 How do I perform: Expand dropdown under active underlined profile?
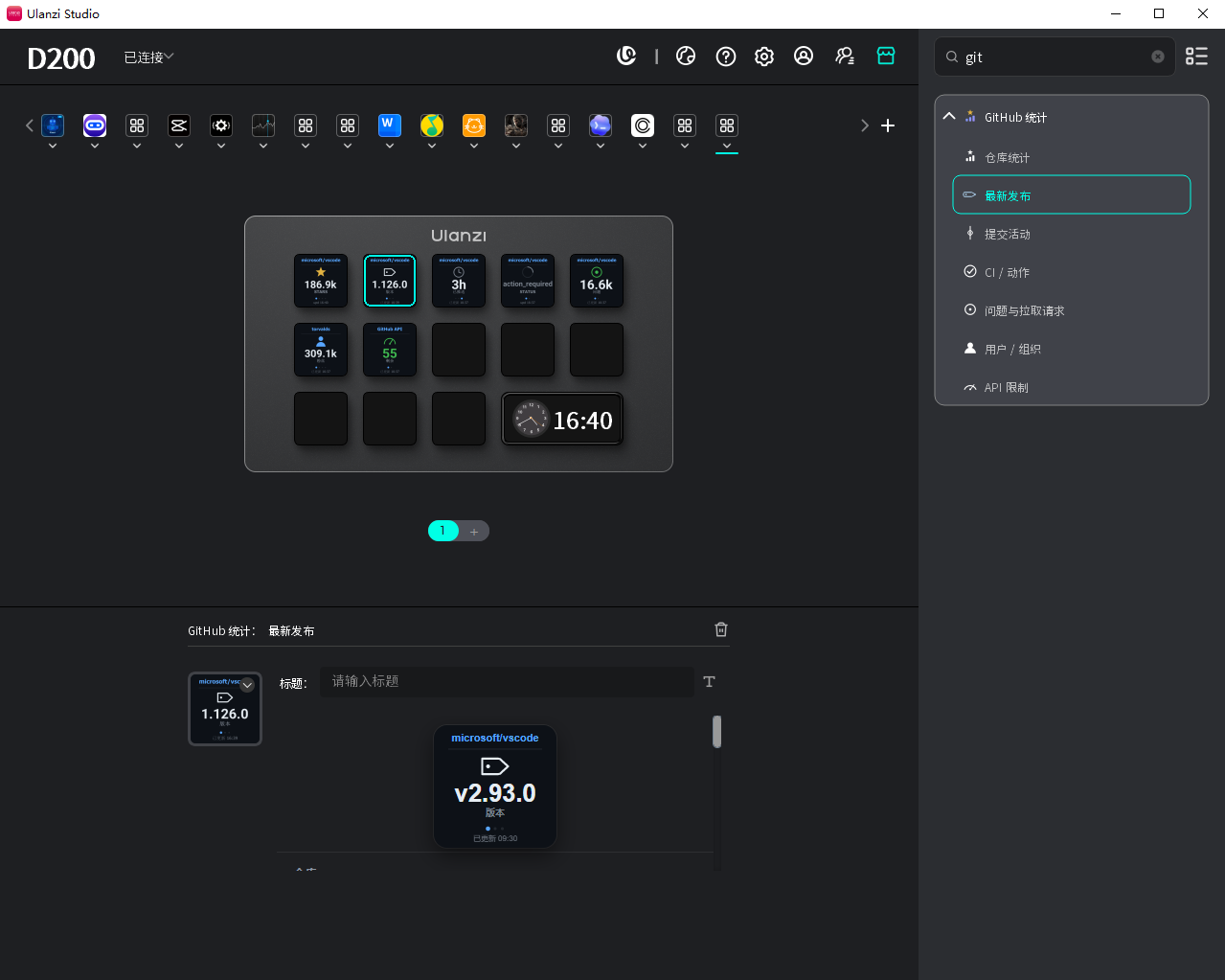727,147
